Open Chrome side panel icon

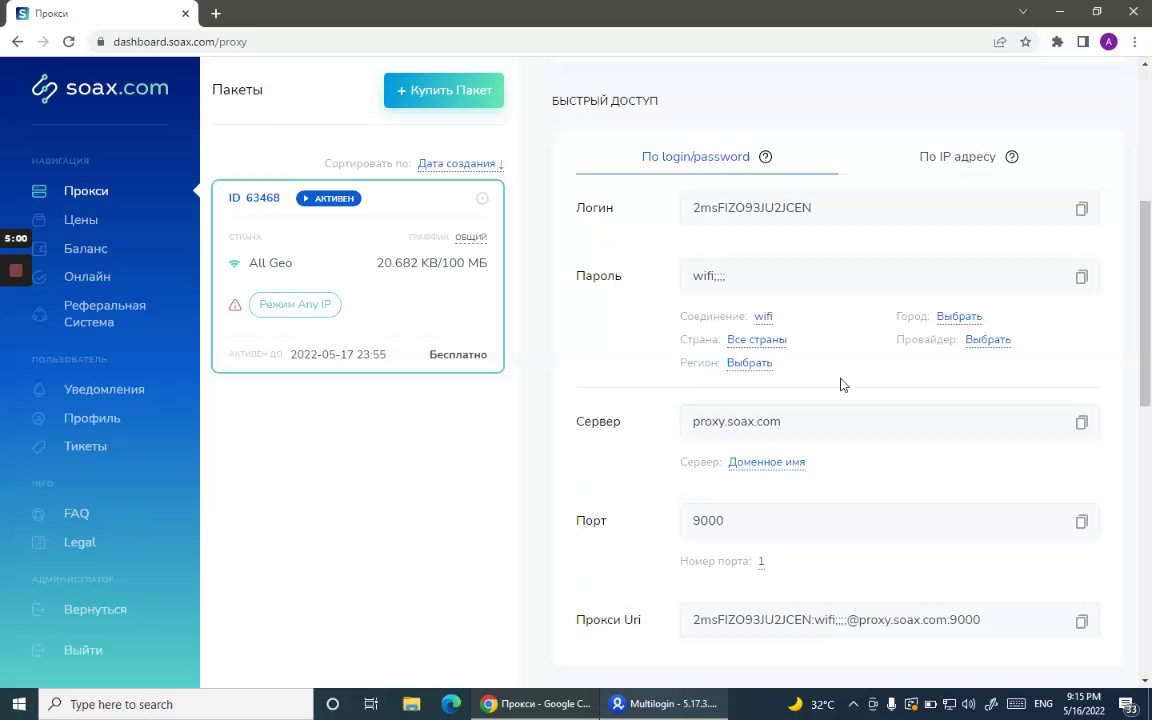1083,42
